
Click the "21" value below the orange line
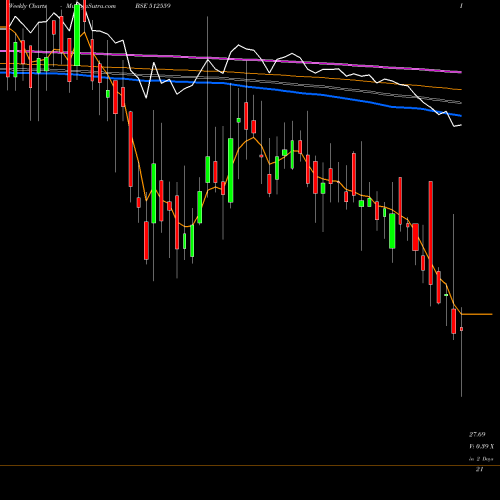pyautogui.click(x=479, y=469)
